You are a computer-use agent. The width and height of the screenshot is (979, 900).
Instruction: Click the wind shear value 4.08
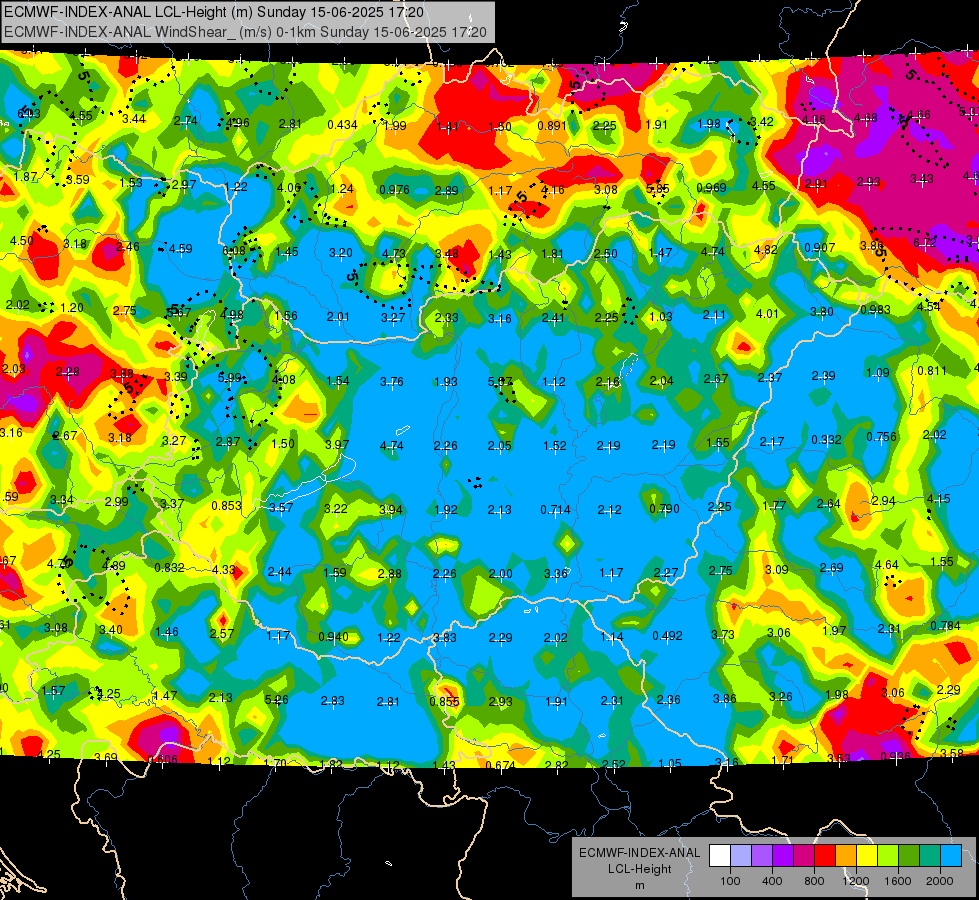(283, 379)
